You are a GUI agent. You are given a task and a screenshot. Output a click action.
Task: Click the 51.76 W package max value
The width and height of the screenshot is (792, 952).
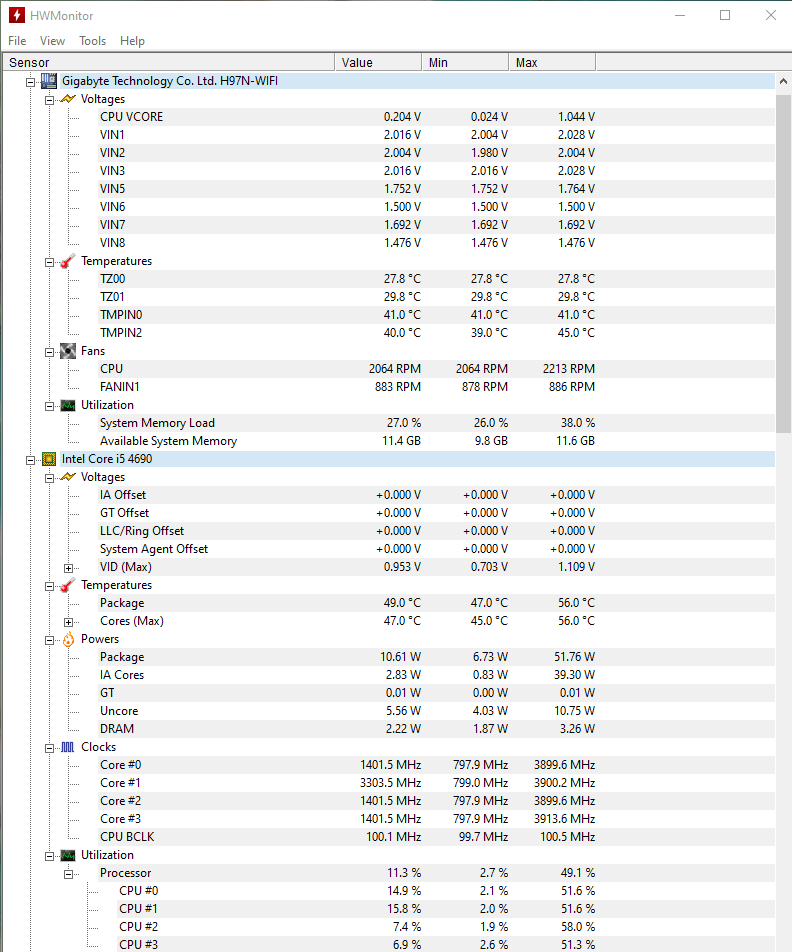tap(574, 657)
